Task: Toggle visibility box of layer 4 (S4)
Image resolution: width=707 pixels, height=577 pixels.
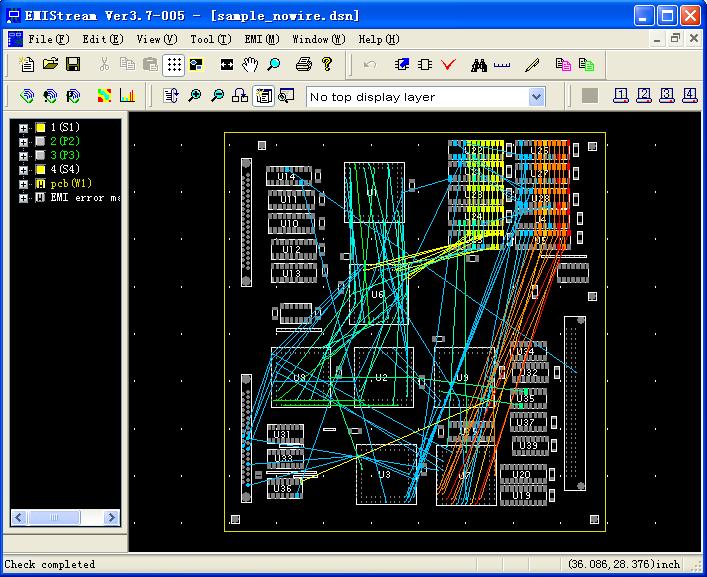Action: [40, 170]
